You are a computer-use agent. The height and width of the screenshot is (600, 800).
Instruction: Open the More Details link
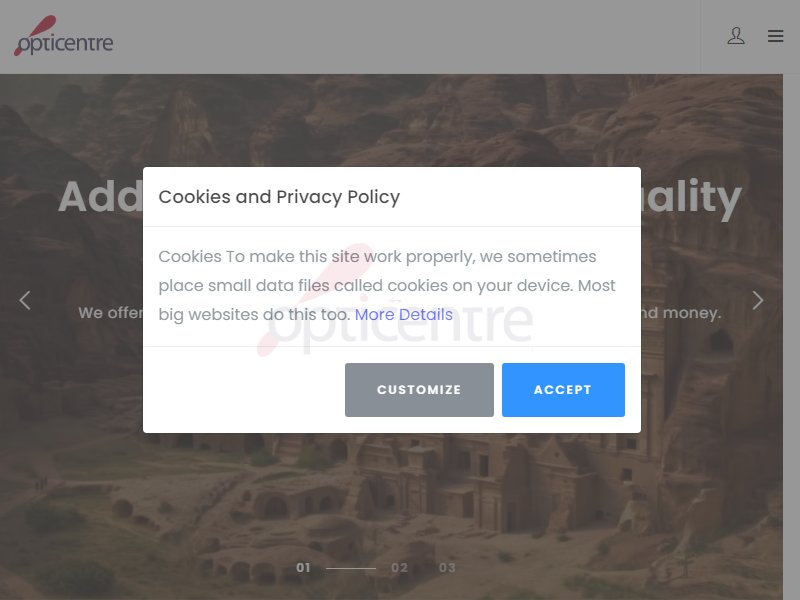404,314
